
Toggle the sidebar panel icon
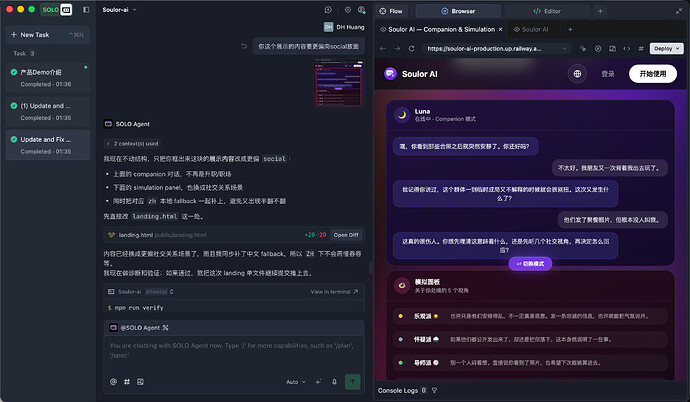tap(86, 10)
